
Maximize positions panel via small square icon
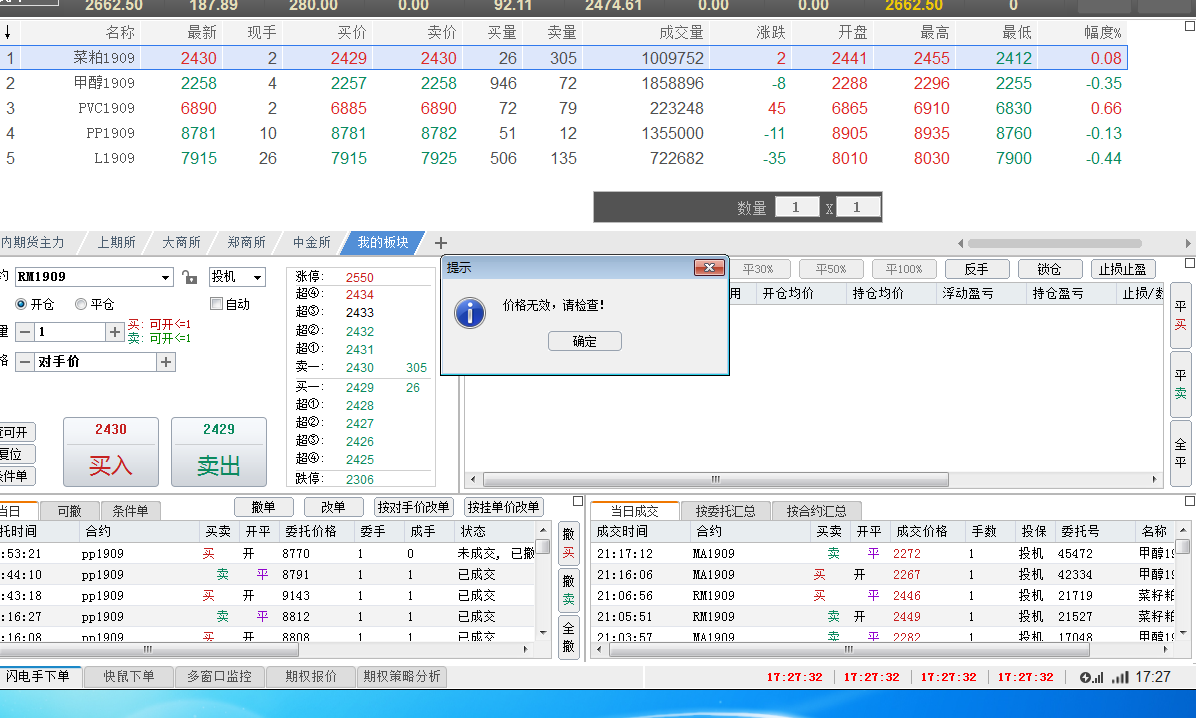click(1188, 264)
